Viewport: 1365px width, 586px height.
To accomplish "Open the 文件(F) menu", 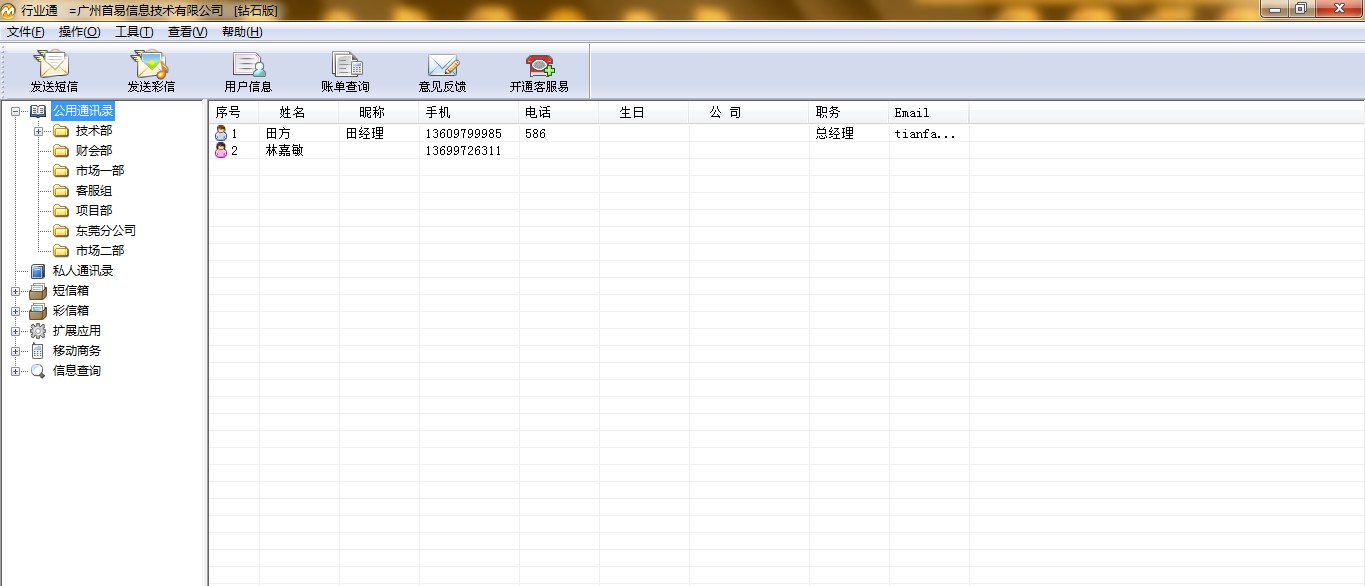I will (x=26, y=32).
